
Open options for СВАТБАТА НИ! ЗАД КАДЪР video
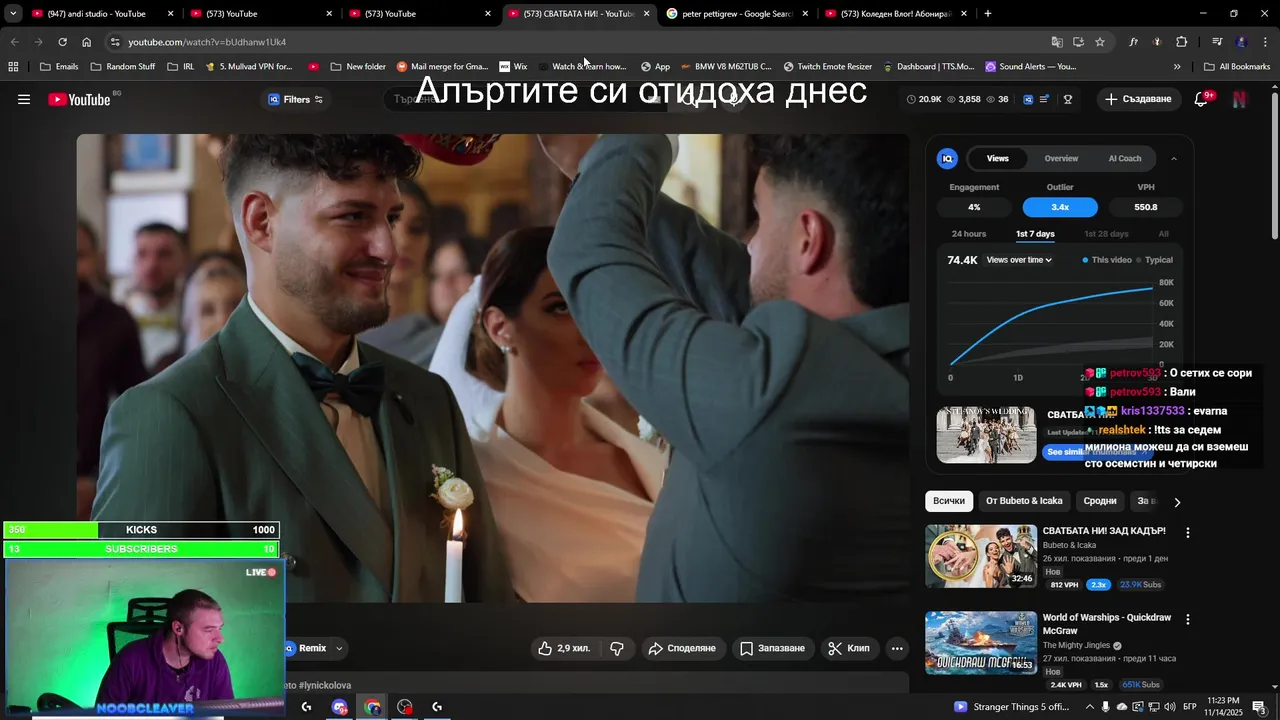(x=1188, y=533)
